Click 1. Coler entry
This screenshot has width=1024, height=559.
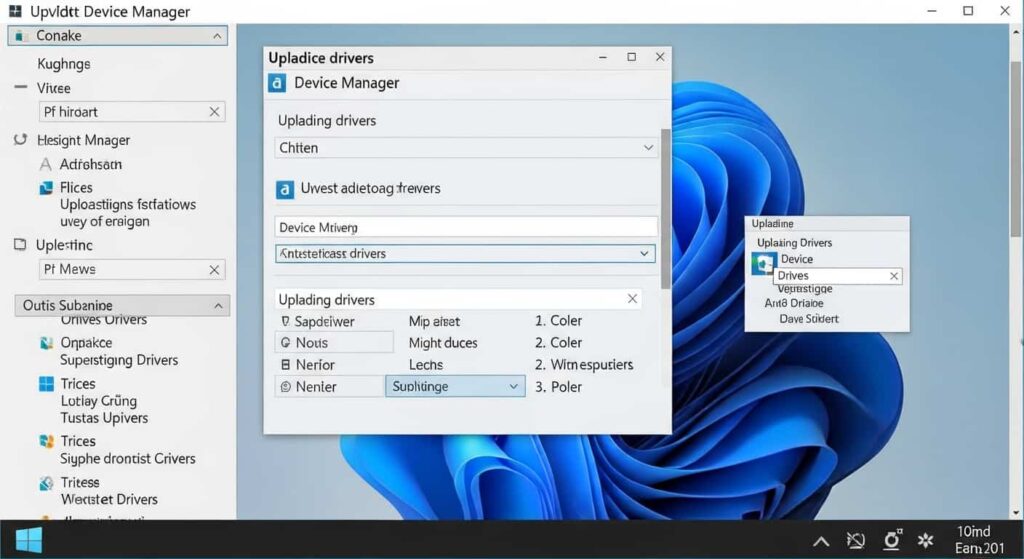(558, 321)
